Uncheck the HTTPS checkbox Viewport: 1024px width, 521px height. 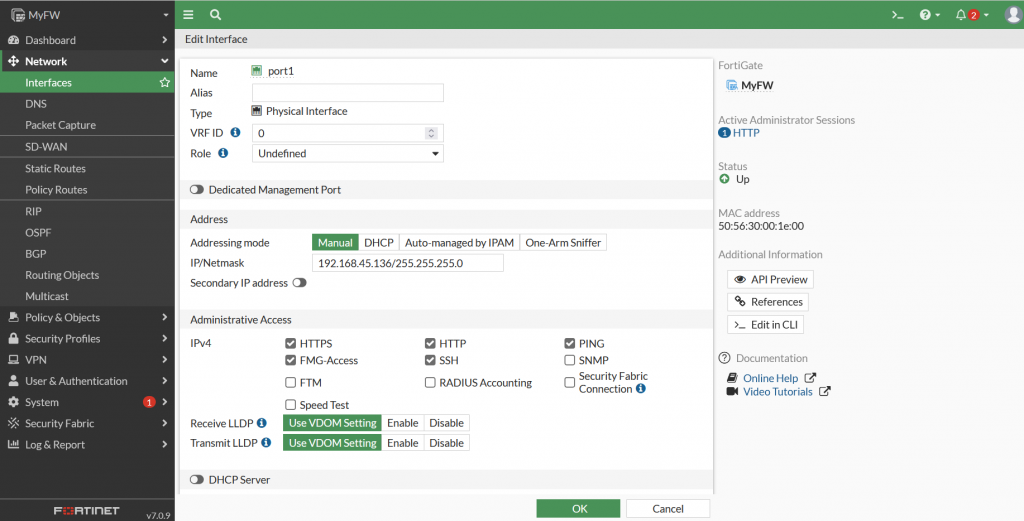(291, 343)
